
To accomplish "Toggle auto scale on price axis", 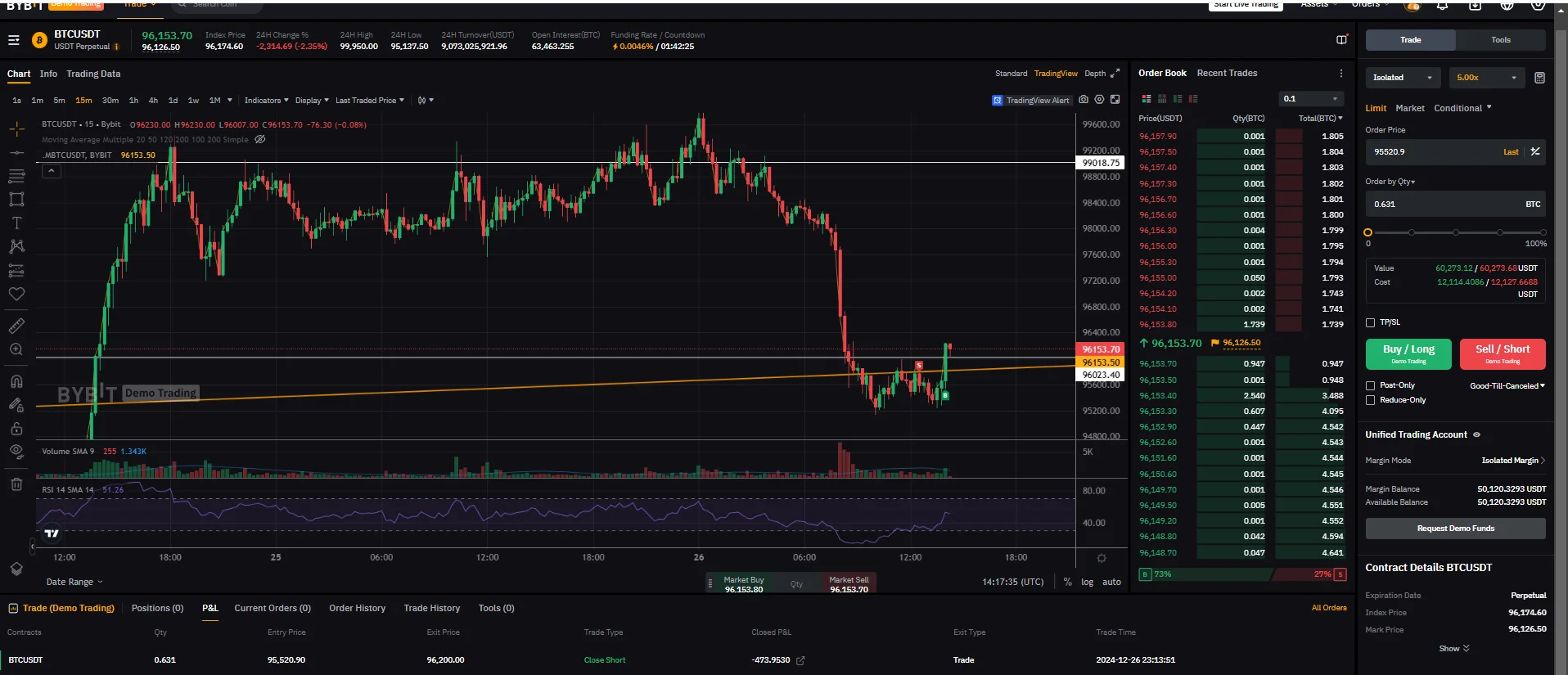I will pyautogui.click(x=1111, y=582).
